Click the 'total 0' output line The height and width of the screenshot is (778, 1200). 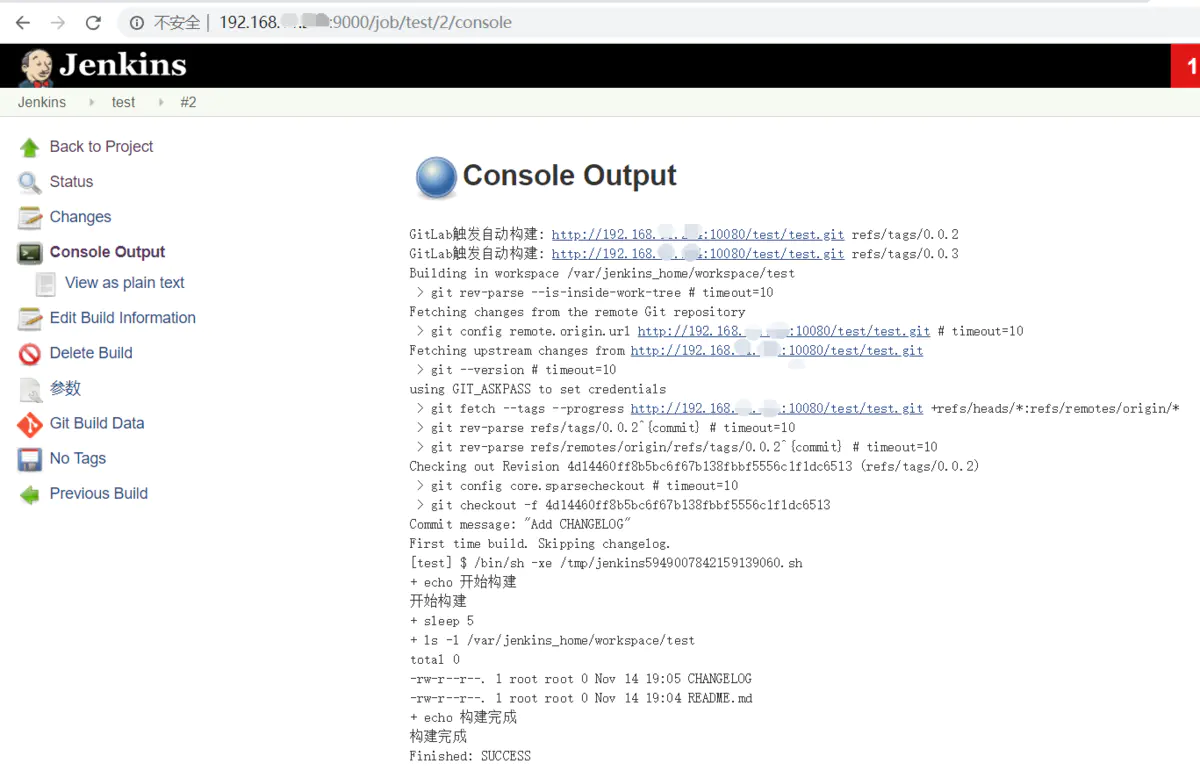(x=434, y=660)
